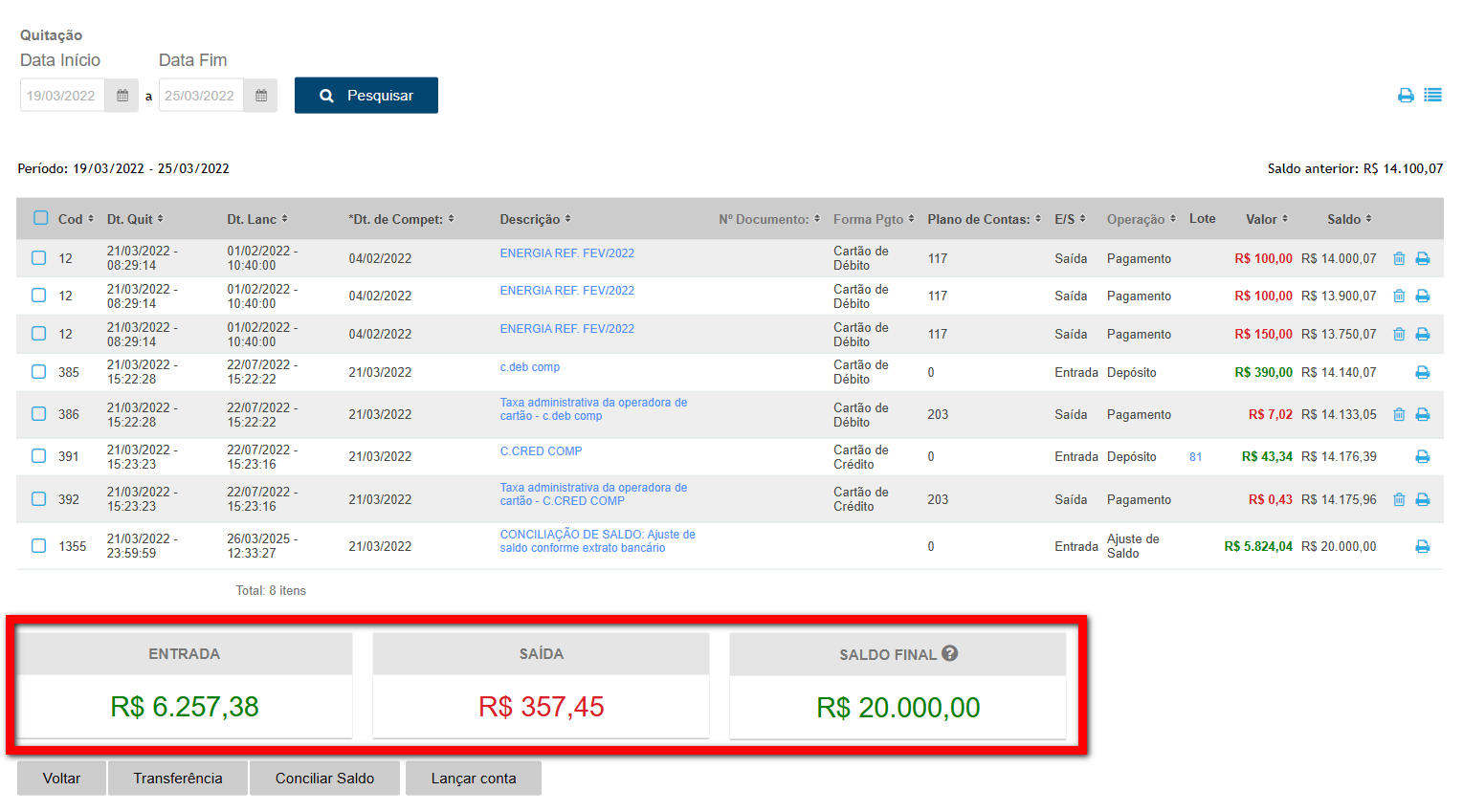Sort by Dt. Quit column
The image size is (1463, 812).
pyautogui.click(x=134, y=219)
